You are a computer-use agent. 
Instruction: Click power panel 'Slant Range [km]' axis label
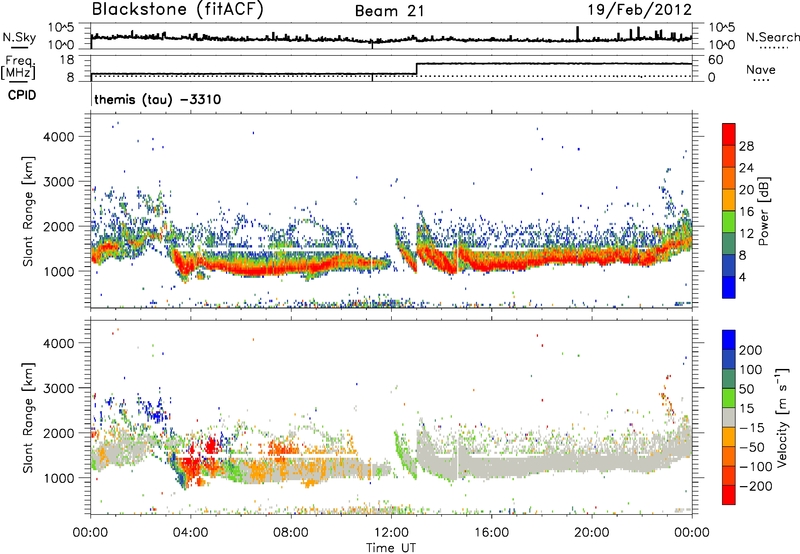coord(28,211)
